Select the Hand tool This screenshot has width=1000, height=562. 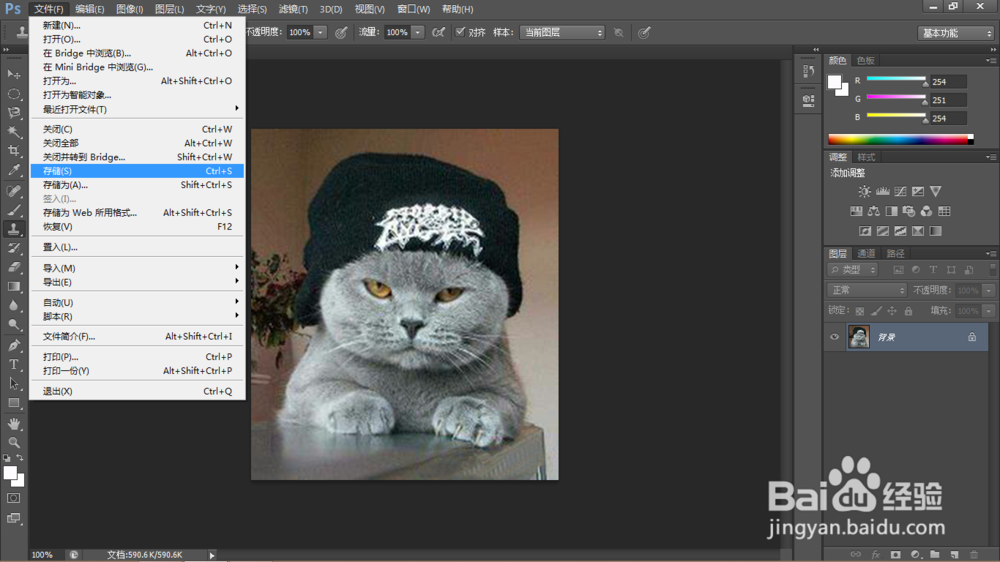click(13, 424)
